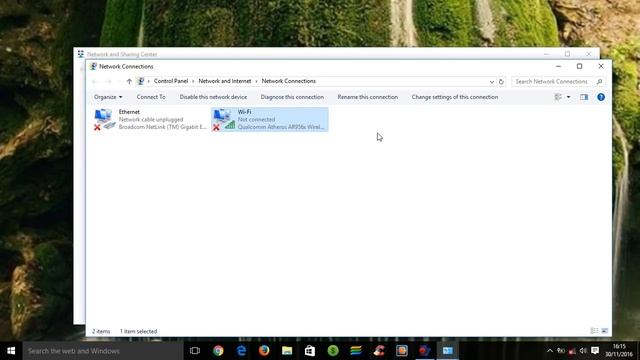This screenshot has height=360, width=640.
Task: Go up one level with up arrow
Action: (x=129, y=82)
